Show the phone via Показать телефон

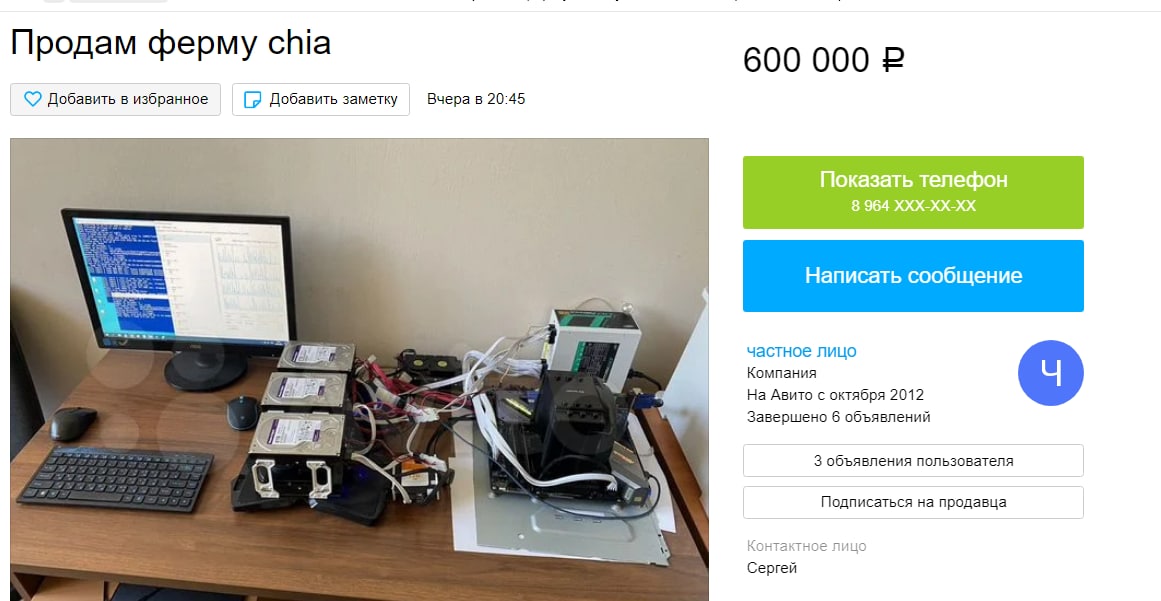pos(913,192)
